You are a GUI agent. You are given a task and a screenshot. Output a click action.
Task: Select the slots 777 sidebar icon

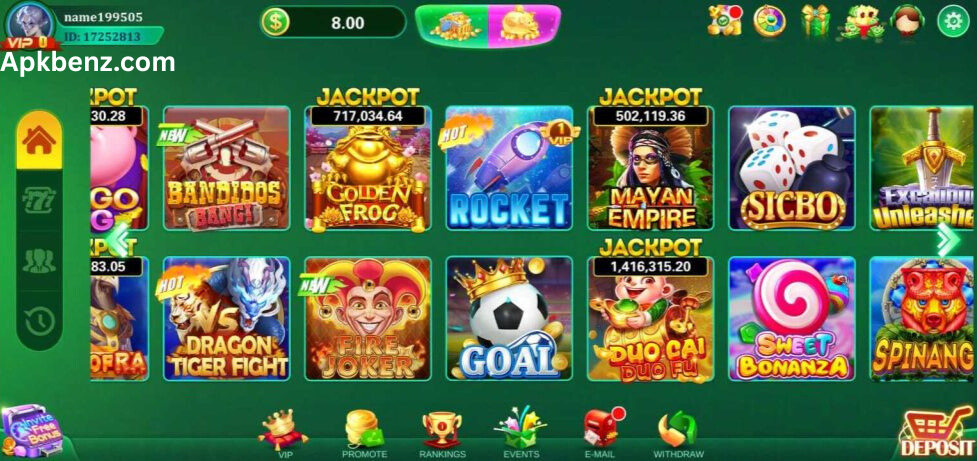39,201
